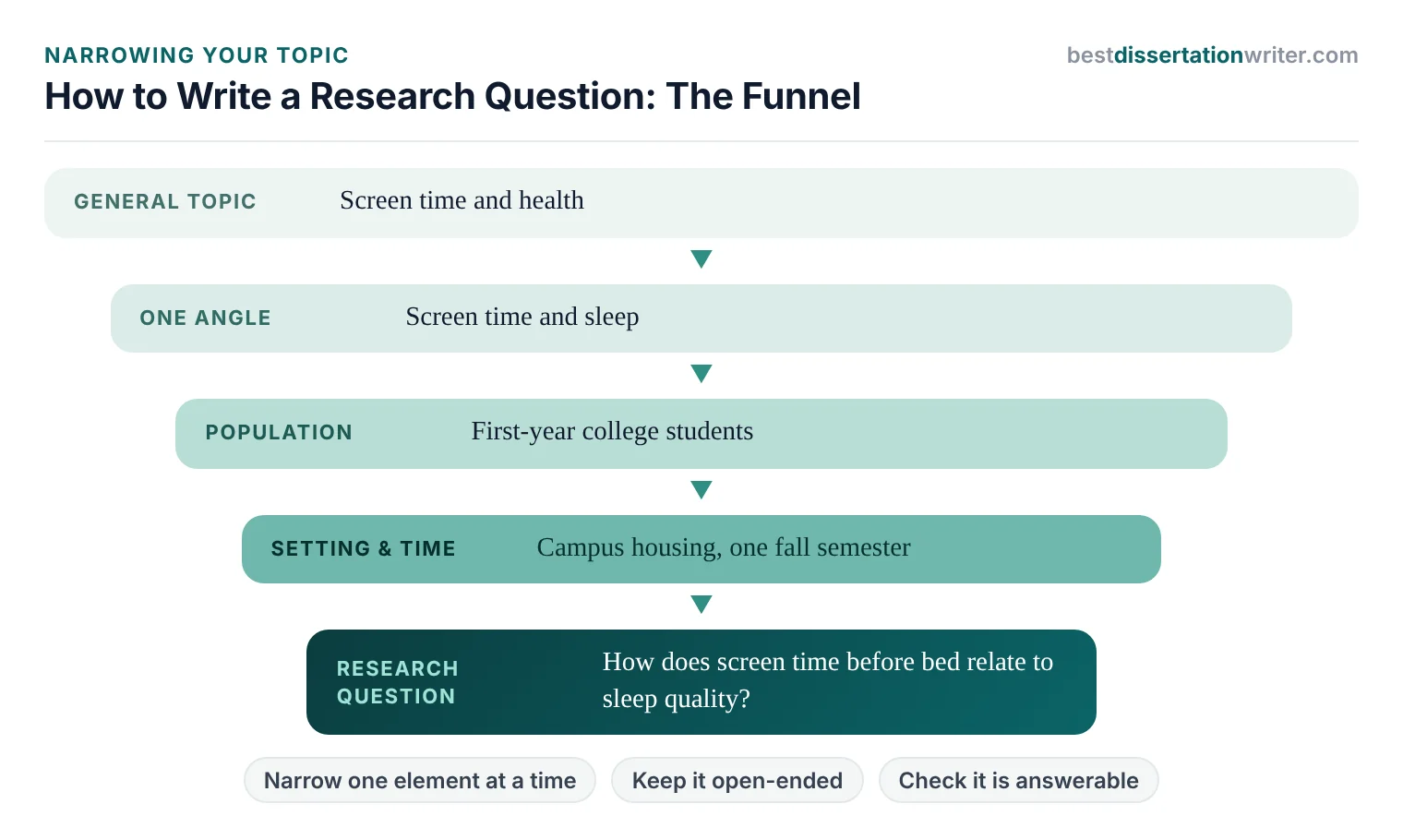Image resolution: width=1403 pixels, height=840 pixels.
Task: Click the 'Keep it open-ended' pill
Action: tap(737, 780)
